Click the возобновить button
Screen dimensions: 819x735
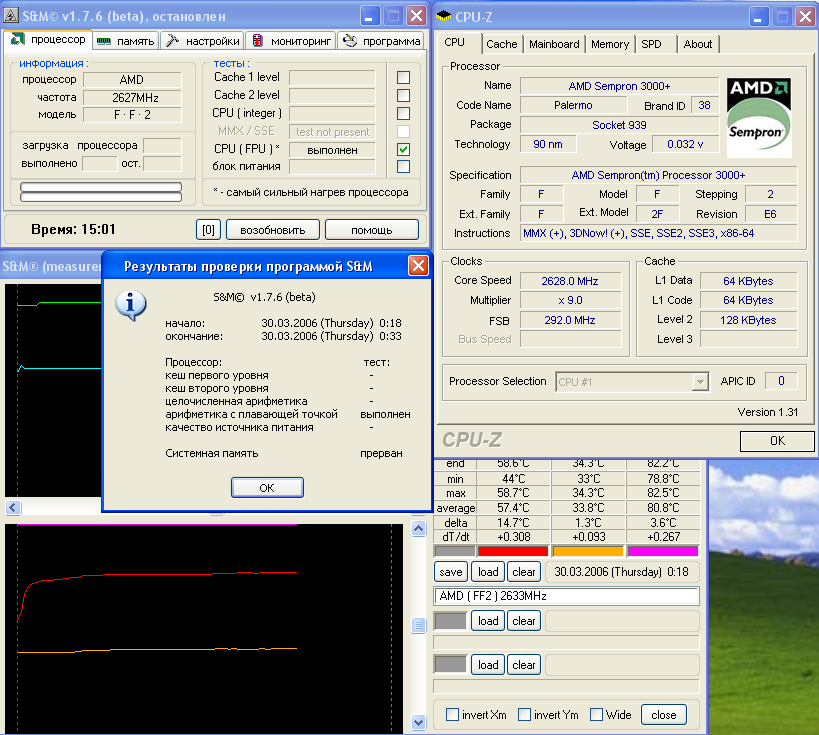tap(273, 230)
